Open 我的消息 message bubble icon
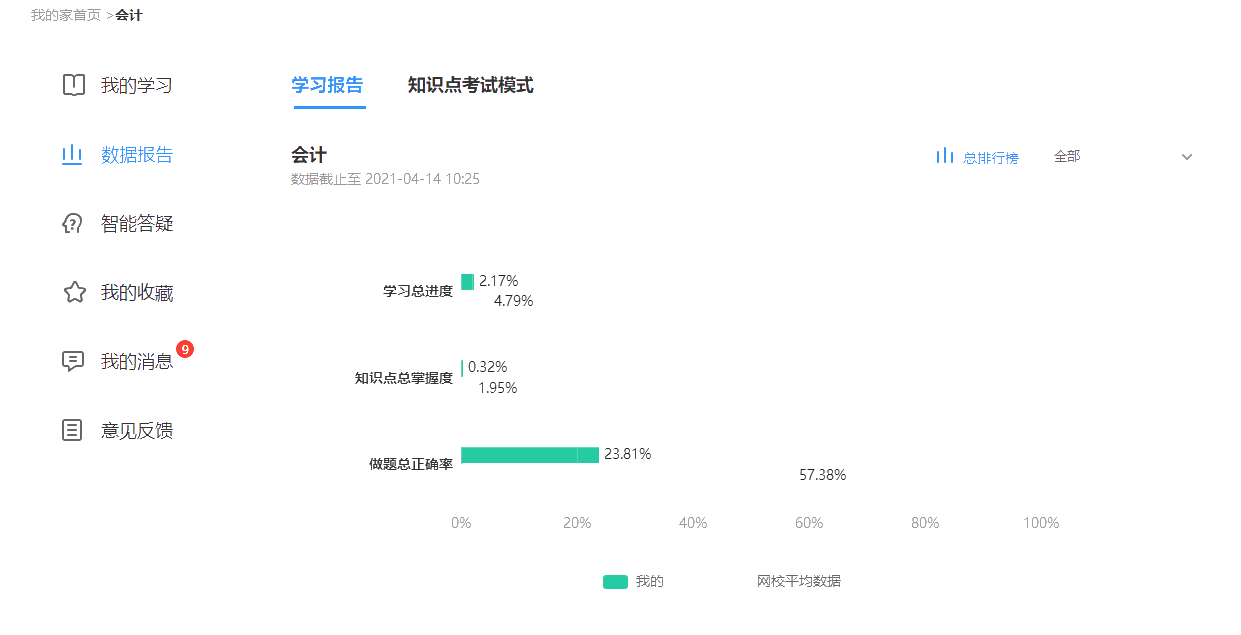 tap(72, 361)
